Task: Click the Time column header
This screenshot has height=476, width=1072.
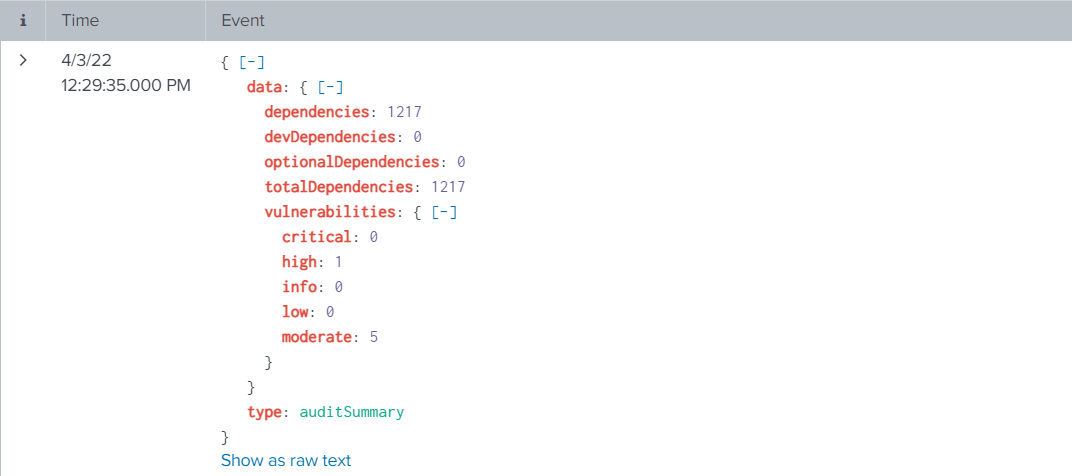Action: tap(79, 20)
